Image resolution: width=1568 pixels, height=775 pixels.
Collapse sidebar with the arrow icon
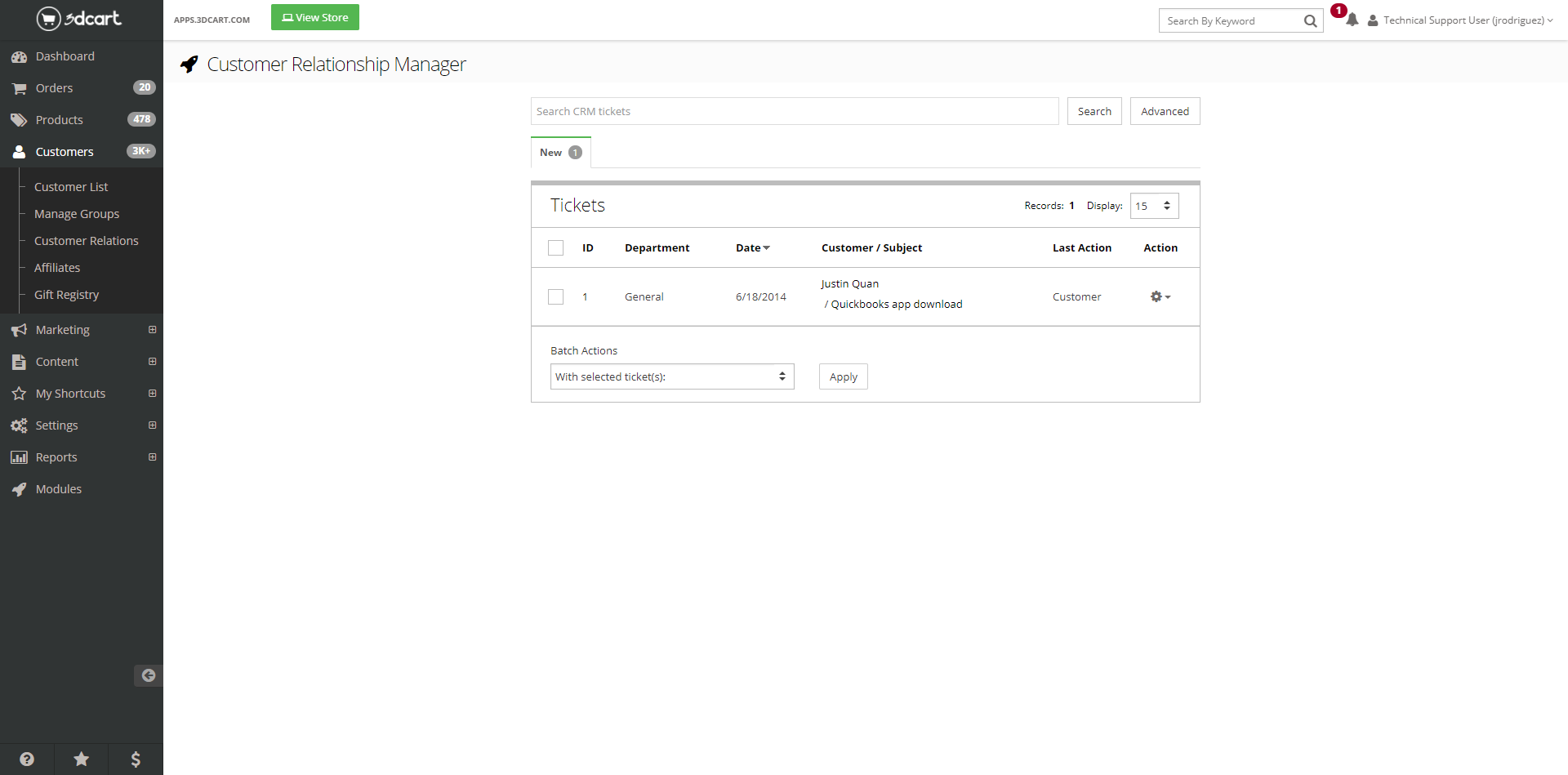148,675
